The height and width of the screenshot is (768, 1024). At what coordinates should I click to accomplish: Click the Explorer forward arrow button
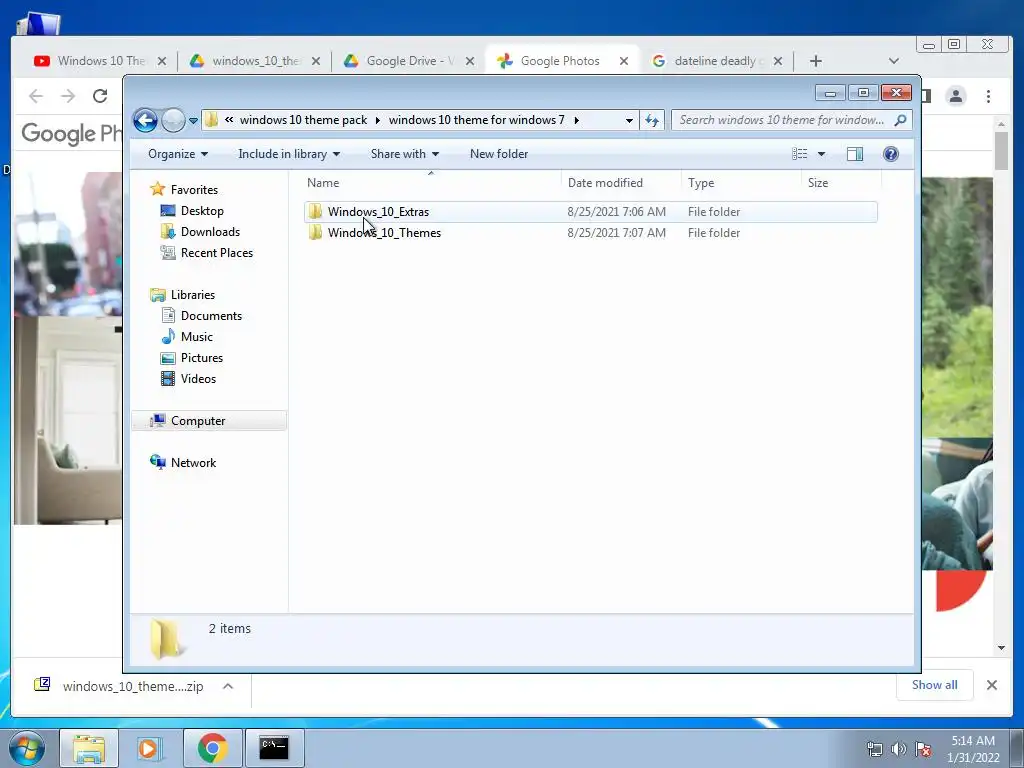(x=173, y=120)
